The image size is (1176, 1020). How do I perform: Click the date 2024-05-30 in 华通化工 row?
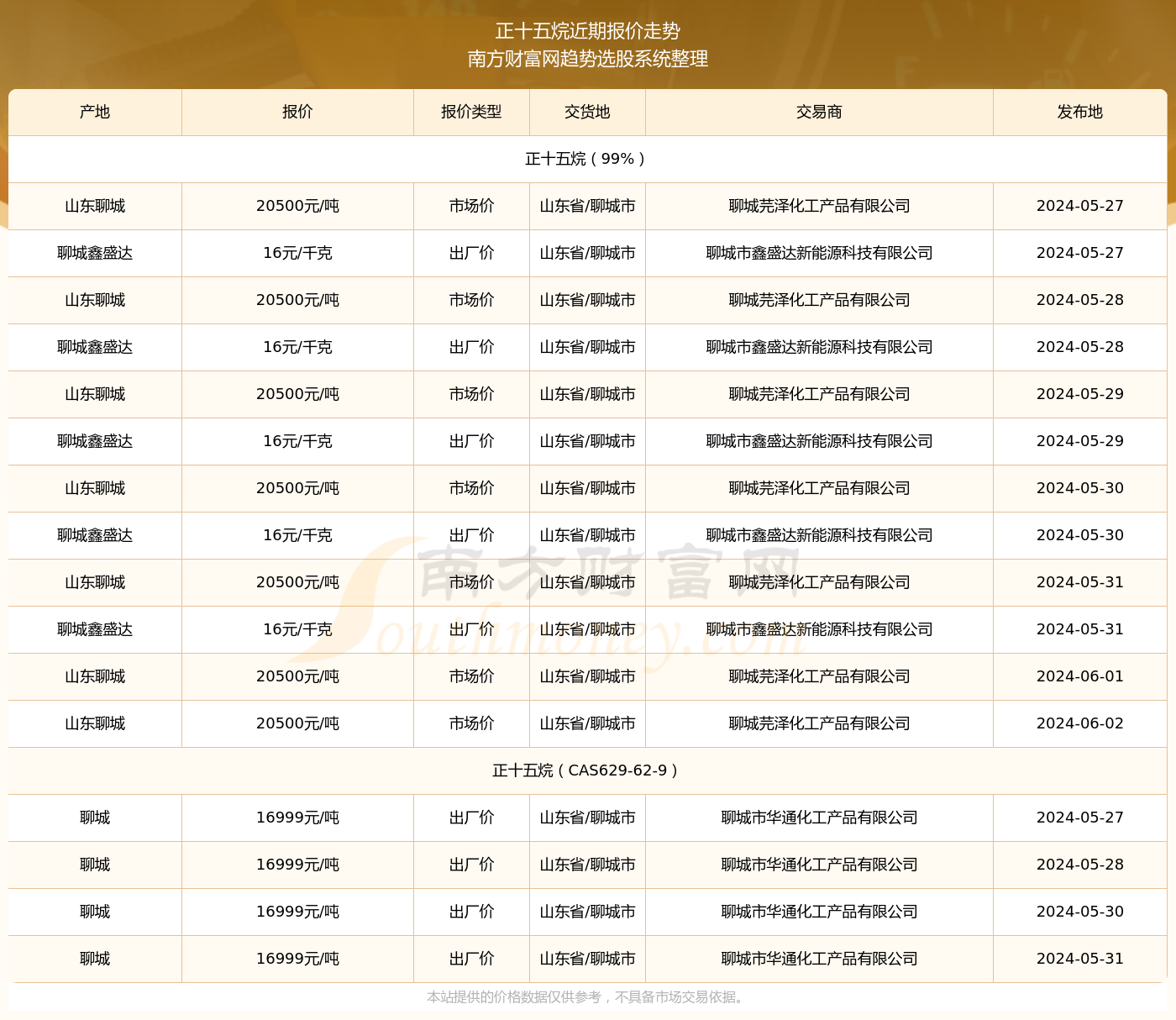click(1080, 912)
